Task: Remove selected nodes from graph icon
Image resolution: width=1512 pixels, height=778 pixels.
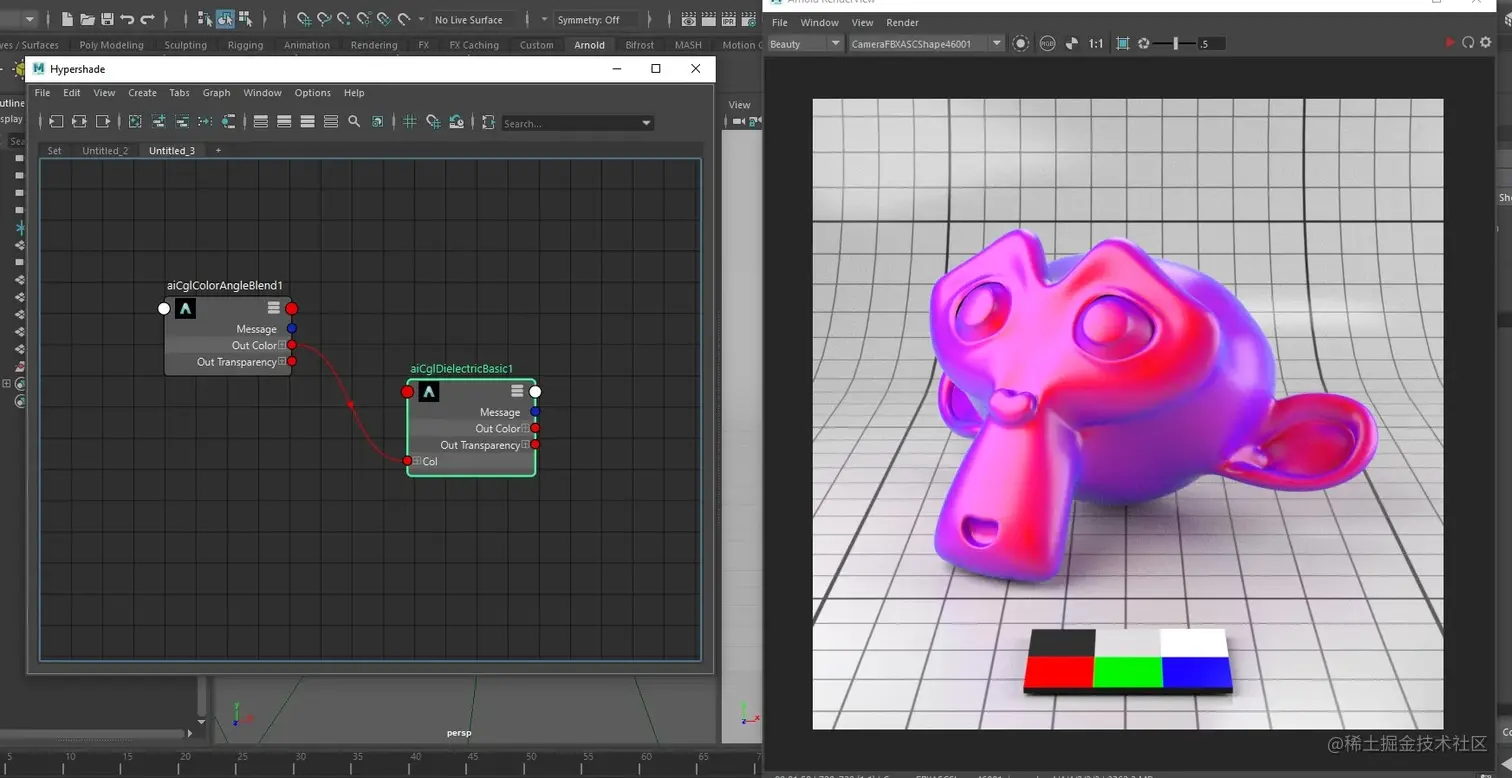Action: 181,122
